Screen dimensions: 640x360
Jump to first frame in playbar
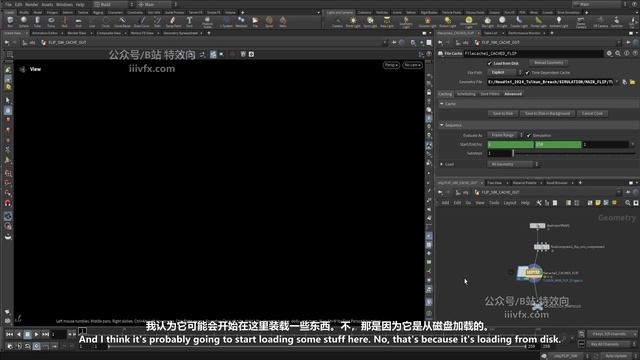[9, 335]
